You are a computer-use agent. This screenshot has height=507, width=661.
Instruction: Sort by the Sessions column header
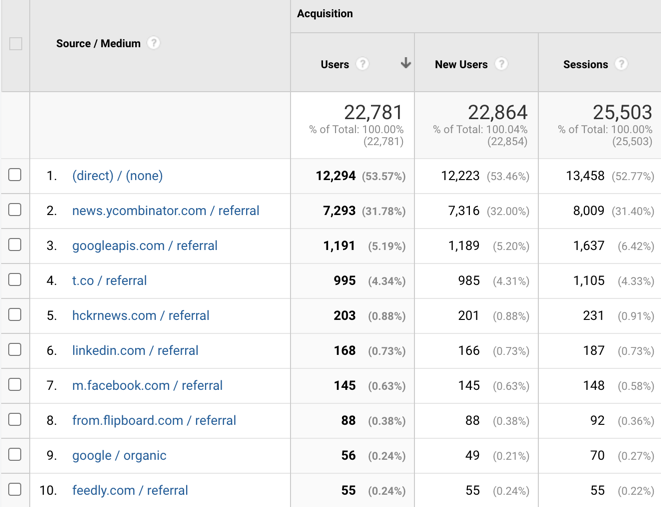(585, 64)
